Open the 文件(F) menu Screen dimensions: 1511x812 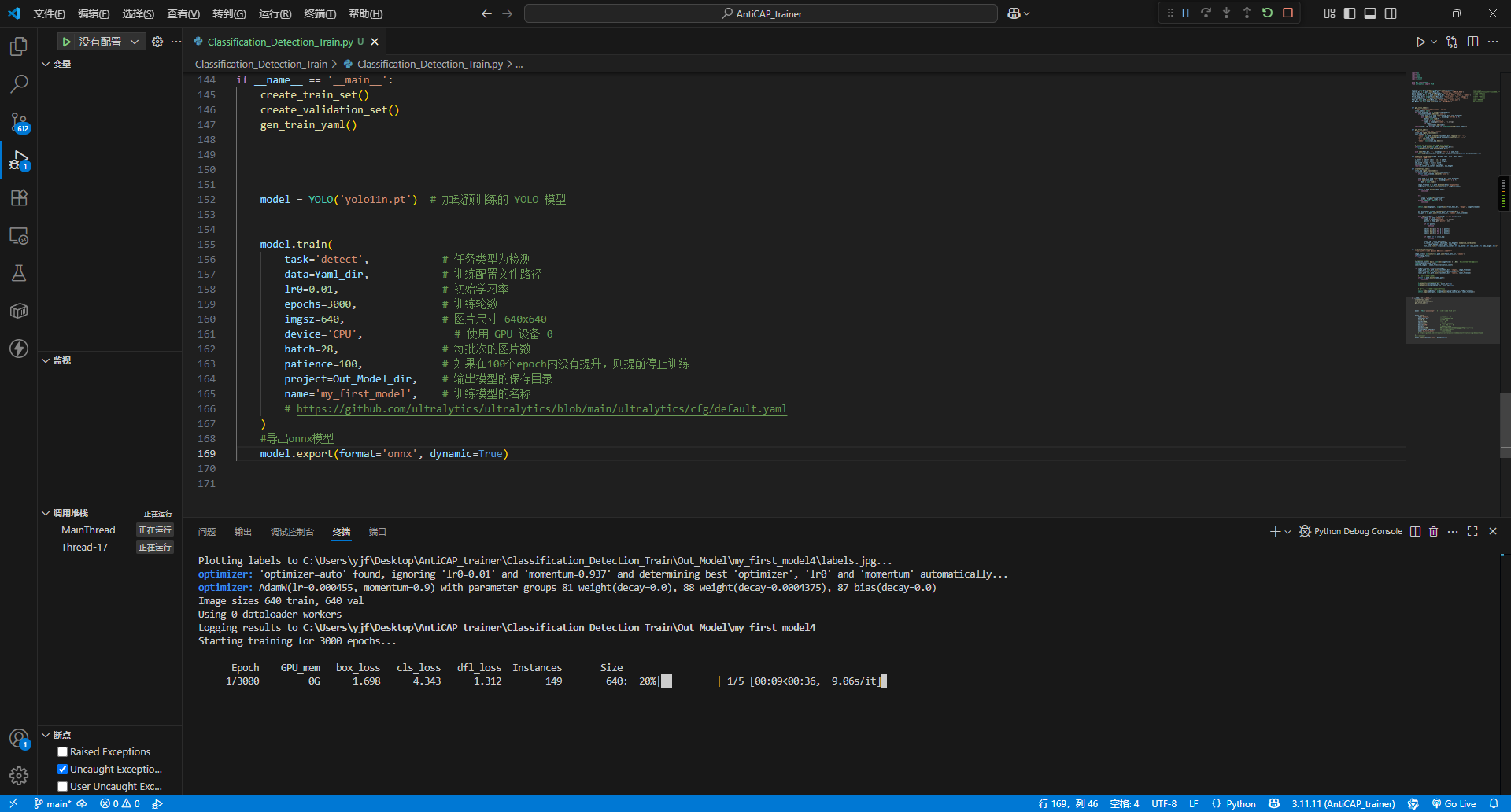(x=50, y=13)
